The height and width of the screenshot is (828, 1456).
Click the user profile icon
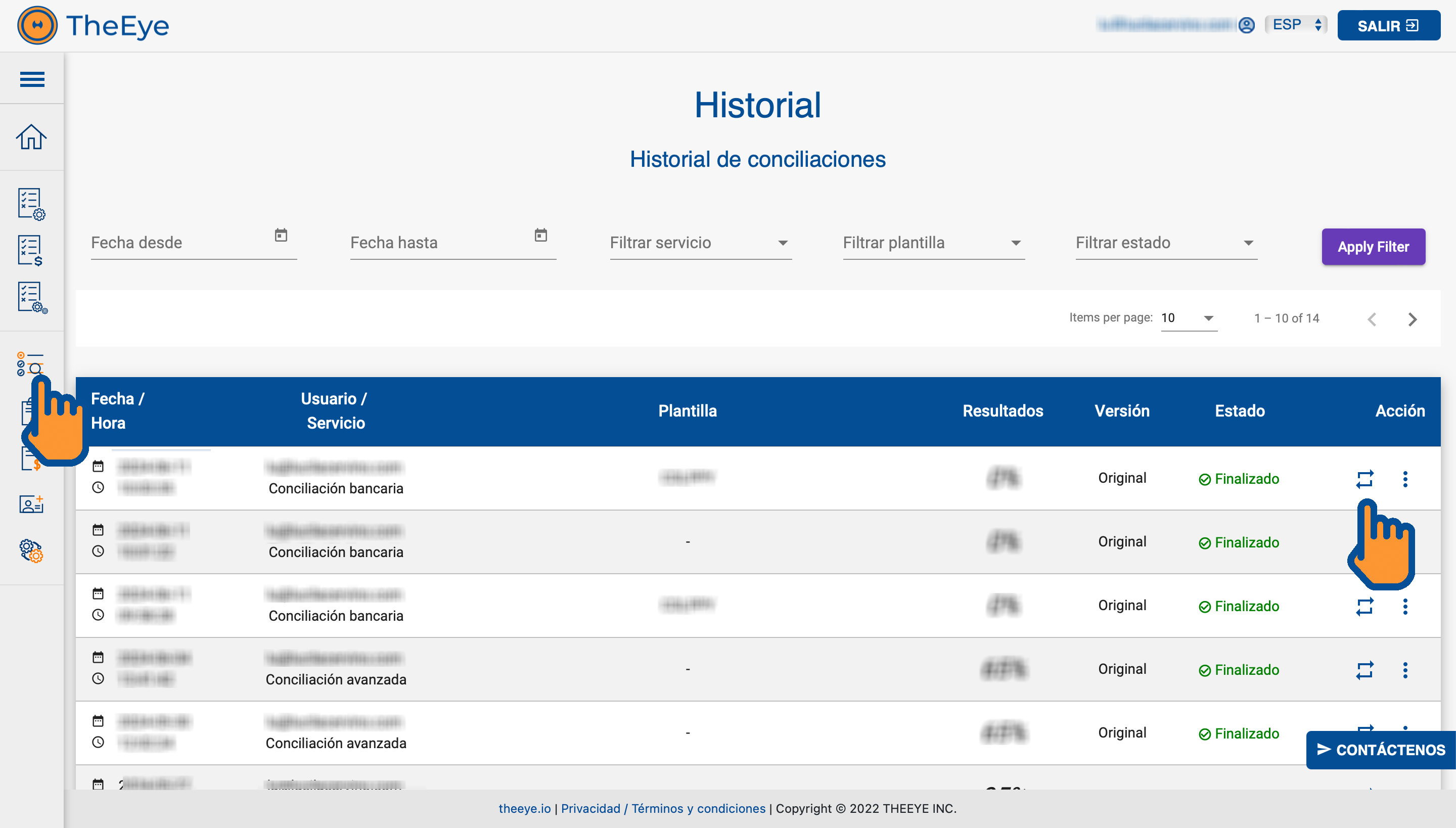1246,26
